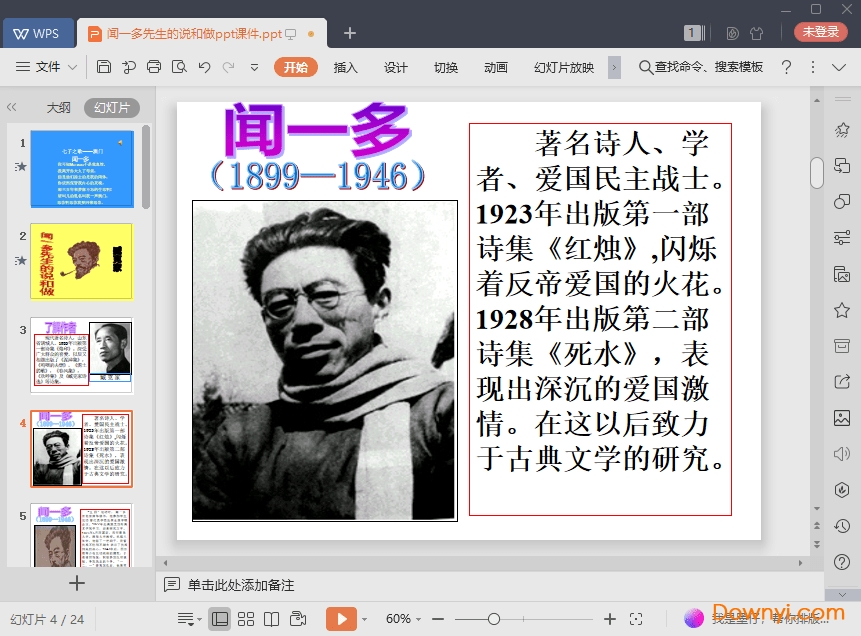Viewport: 861px width, 636px height.
Task: Switch to Slide Sorter view
Action: pyautogui.click(x=246, y=619)
